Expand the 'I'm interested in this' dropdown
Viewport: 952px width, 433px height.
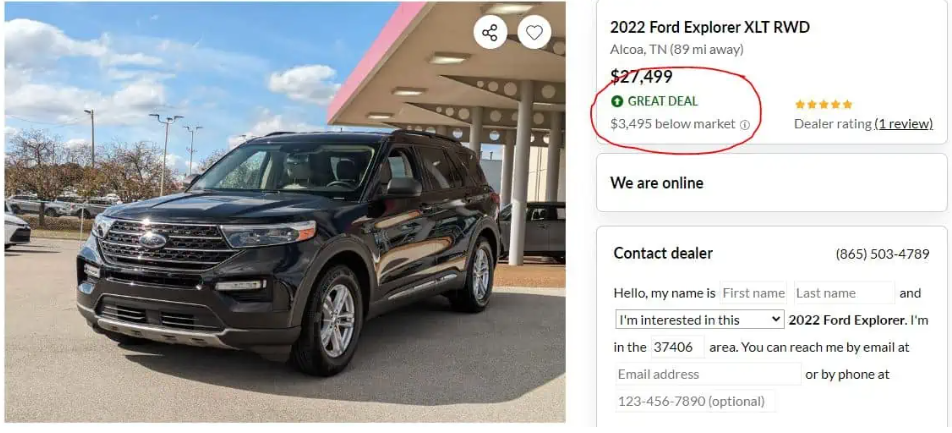pyautogui.click(x=699, y=320)
